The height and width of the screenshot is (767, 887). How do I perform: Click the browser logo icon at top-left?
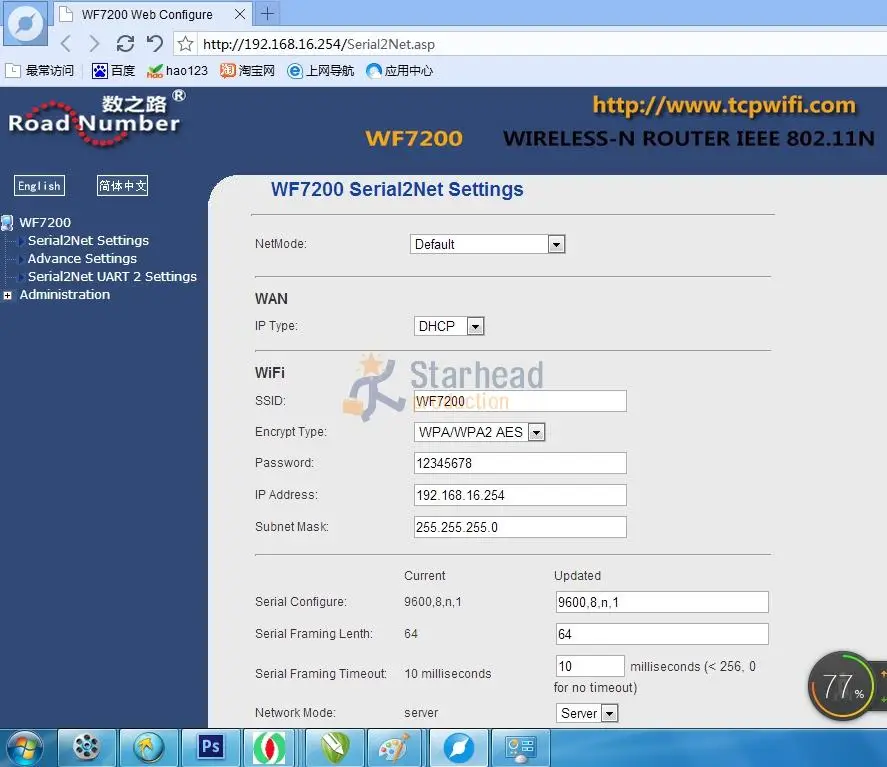click(25, 23)
